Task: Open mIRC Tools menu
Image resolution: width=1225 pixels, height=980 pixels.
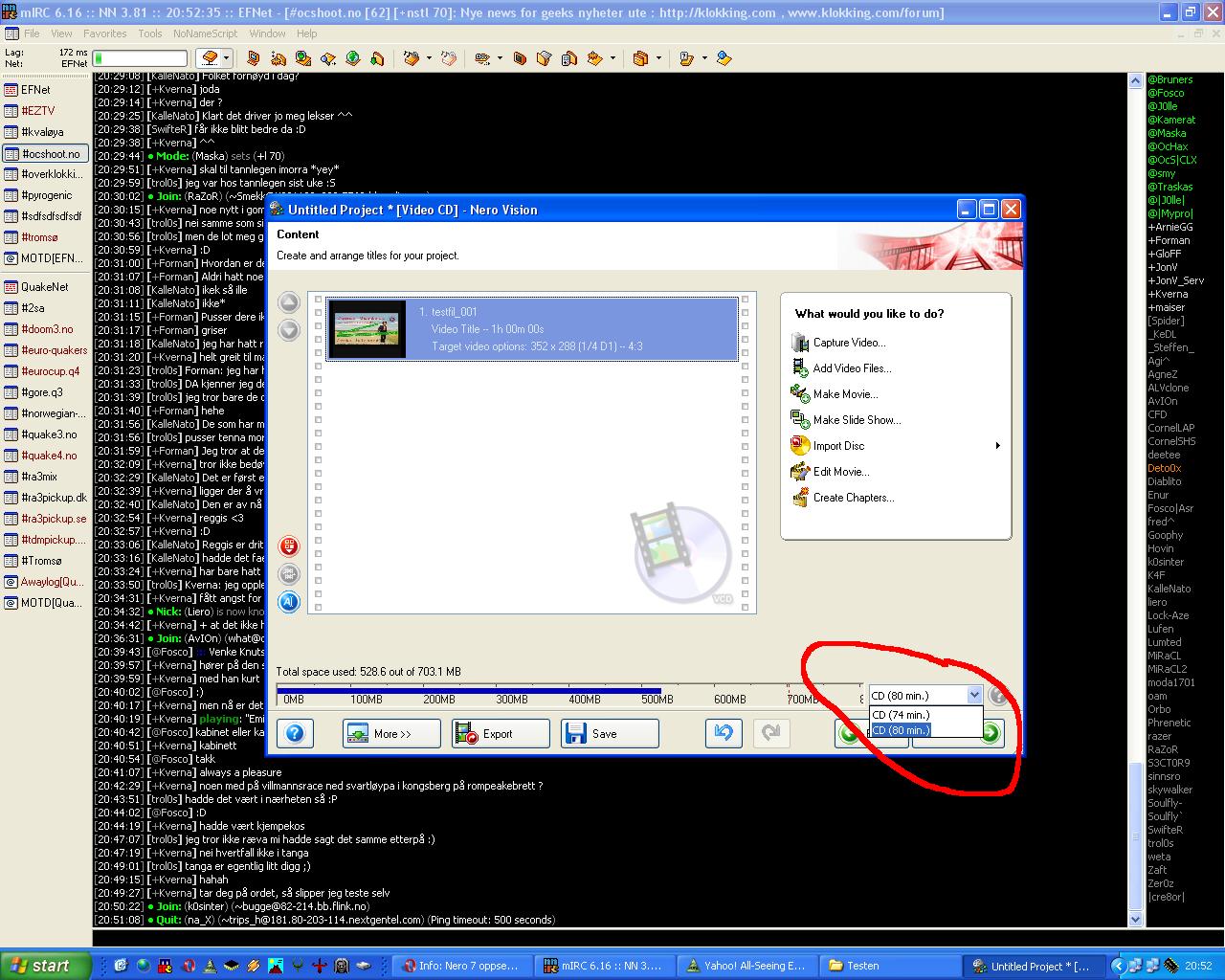Action: [x=150, y=33]
